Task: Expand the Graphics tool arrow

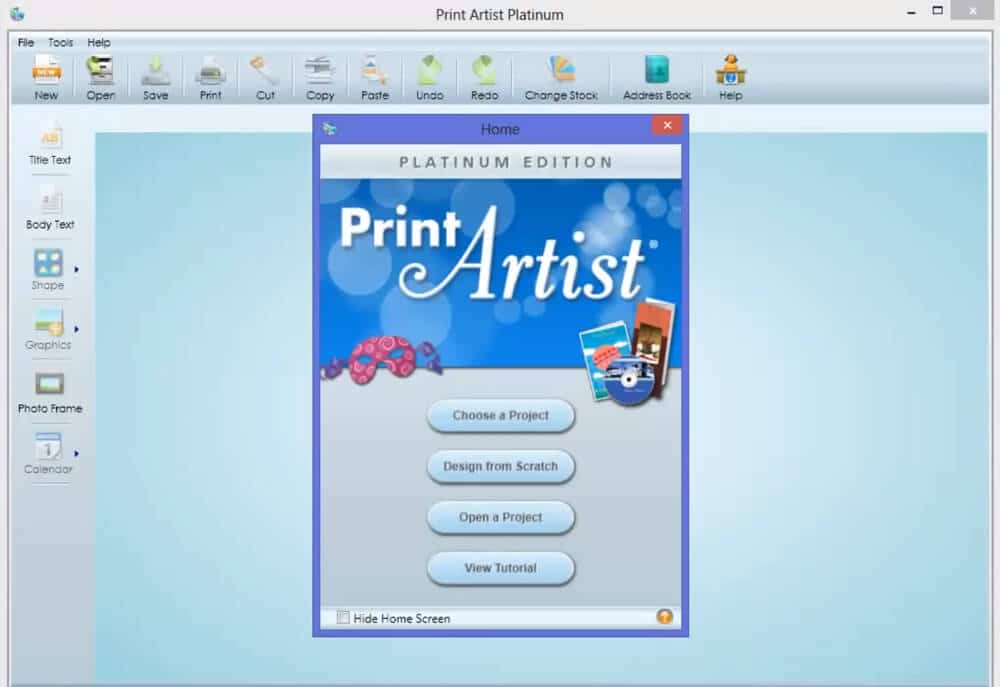Action: 76,329
